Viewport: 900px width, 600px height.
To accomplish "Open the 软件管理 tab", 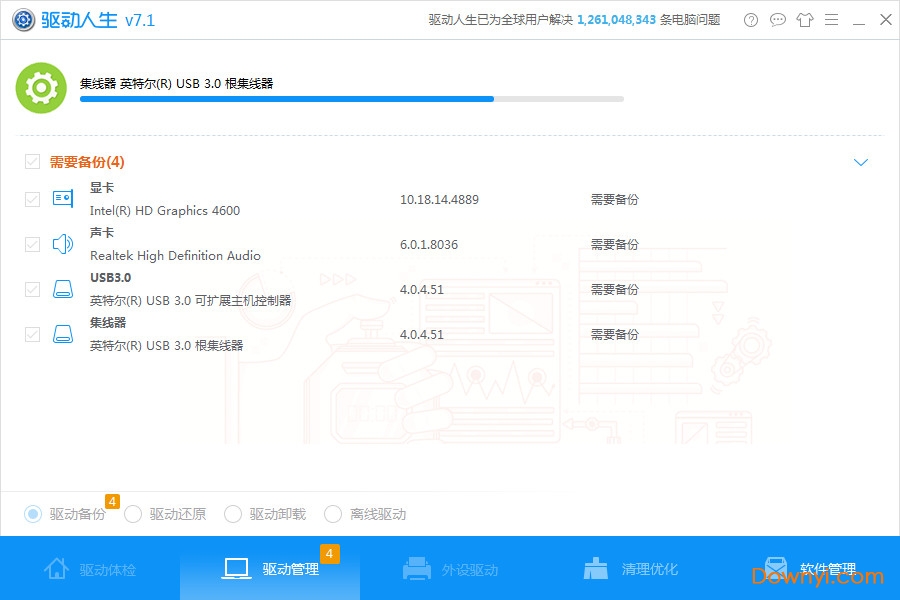I will pos(810,569).
